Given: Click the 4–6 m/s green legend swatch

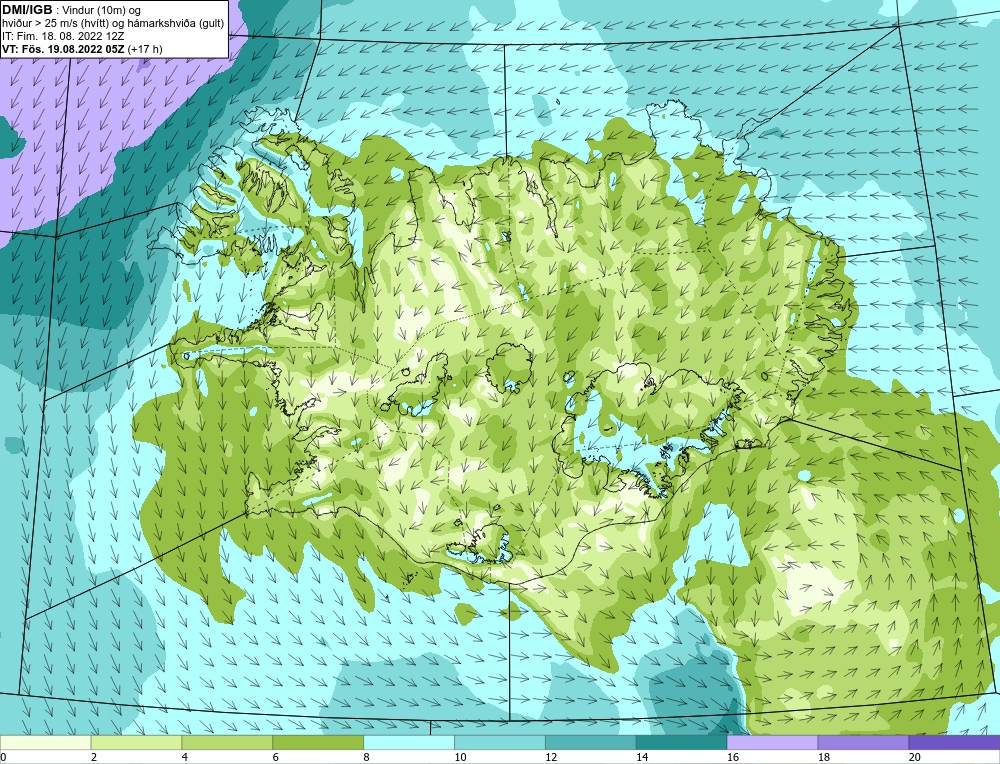Looking at the screenshot, I should tap(227, 742).
